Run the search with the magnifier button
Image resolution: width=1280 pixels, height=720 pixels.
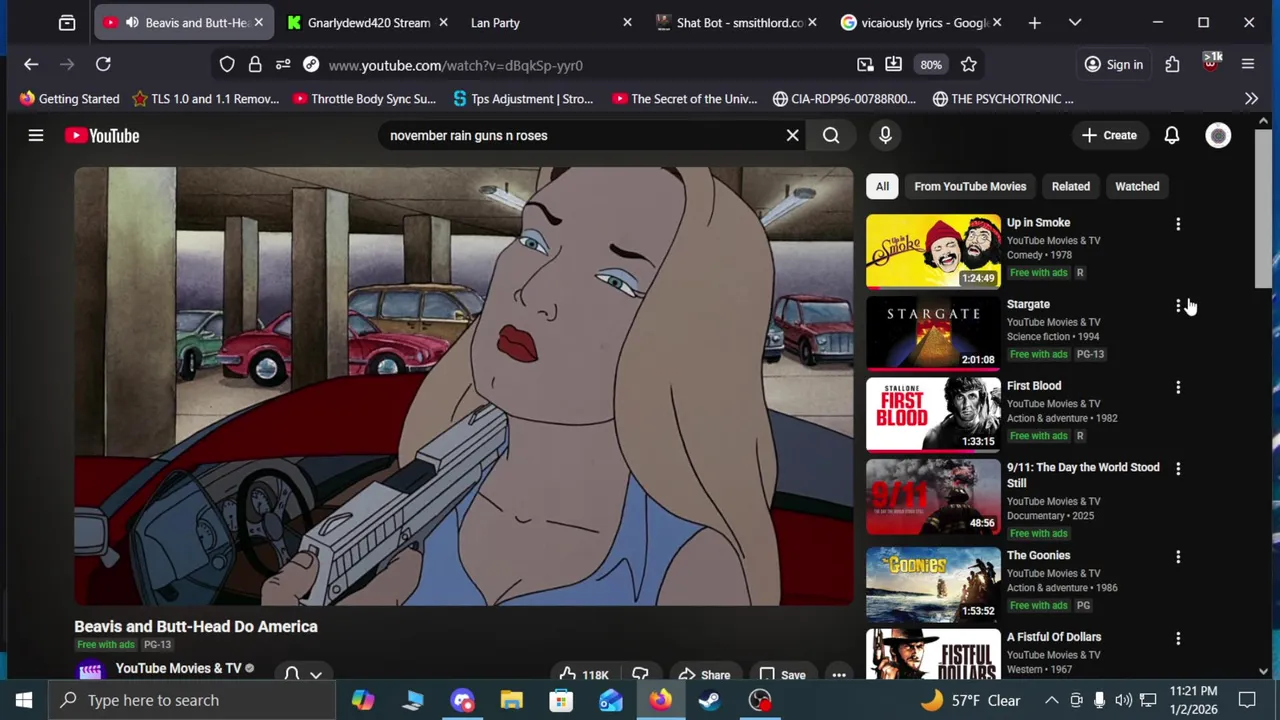pos(831,135)
